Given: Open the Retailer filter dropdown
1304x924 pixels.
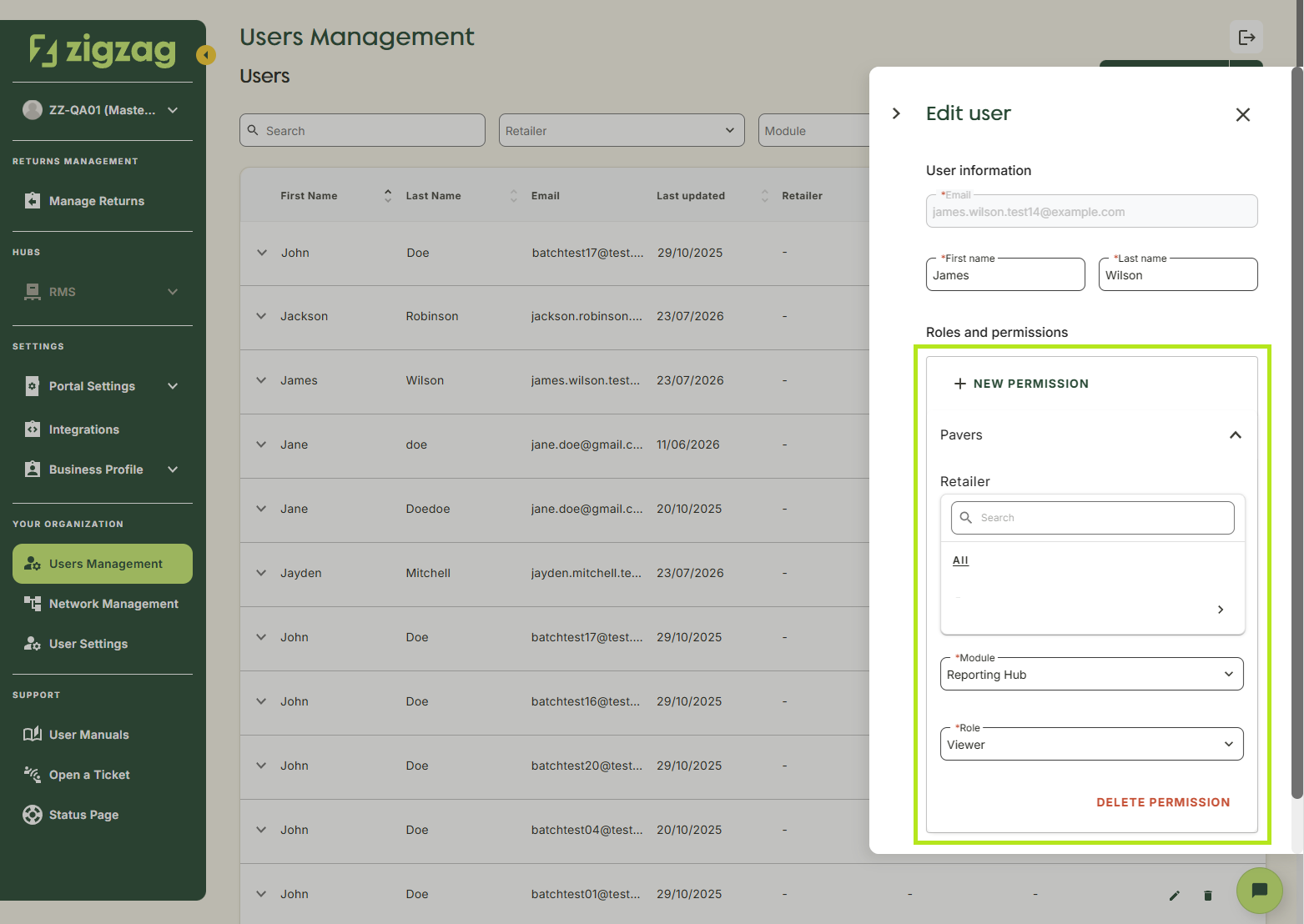Looking at the screenshot, I should coord(622,130).
